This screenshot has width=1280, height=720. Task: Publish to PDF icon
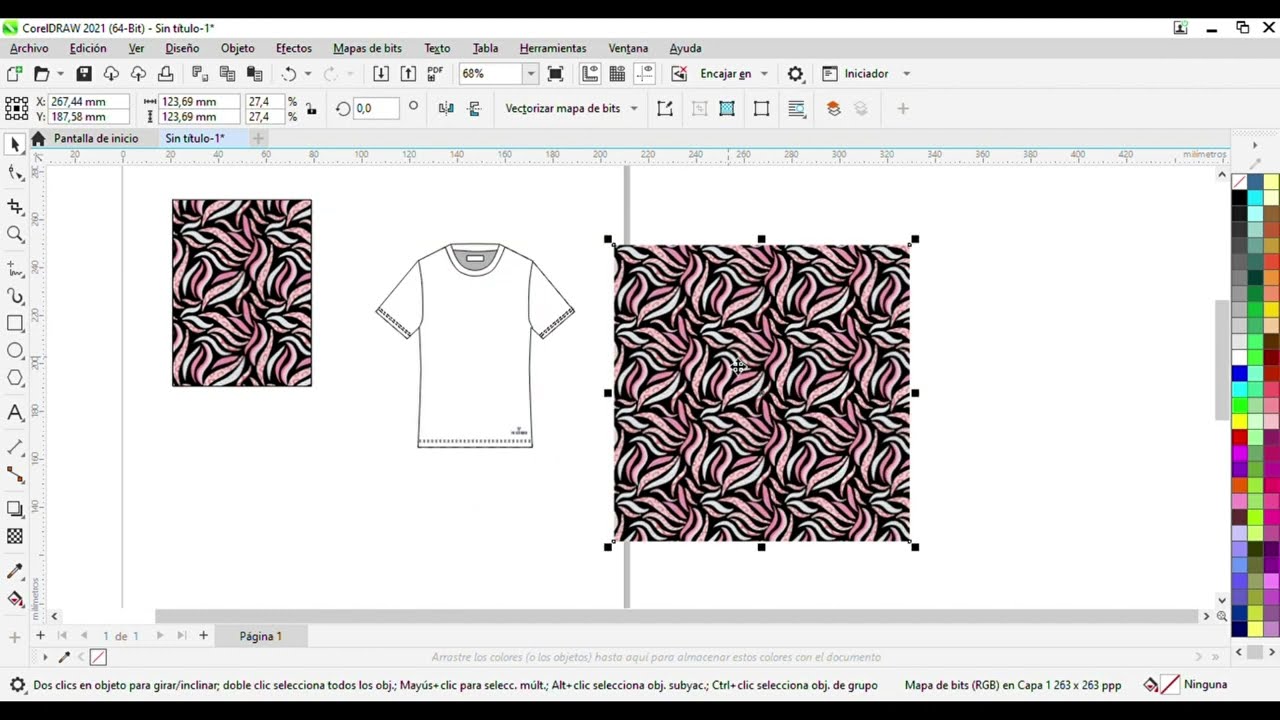435,73
